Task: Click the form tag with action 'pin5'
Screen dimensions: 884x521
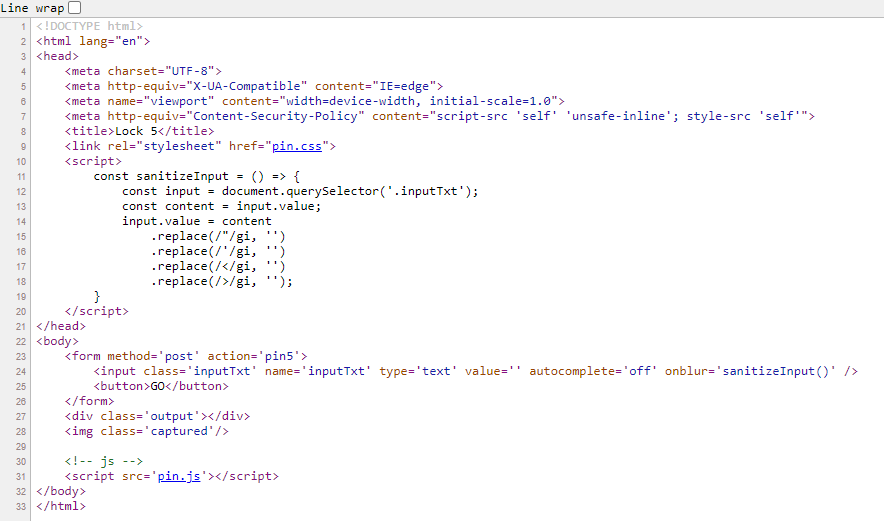Action: (x=186, y=356)
